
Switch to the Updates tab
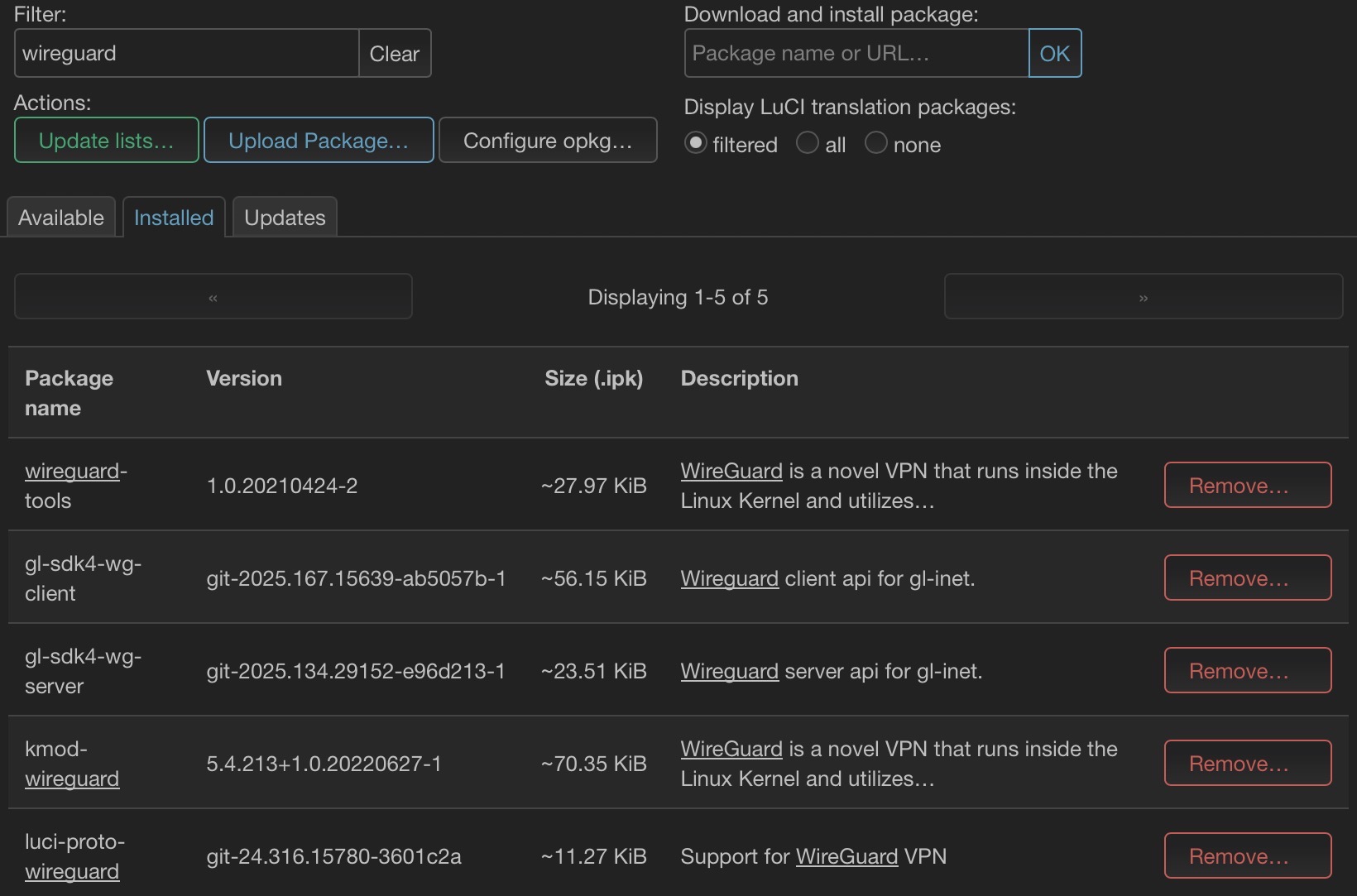[285, 217]
